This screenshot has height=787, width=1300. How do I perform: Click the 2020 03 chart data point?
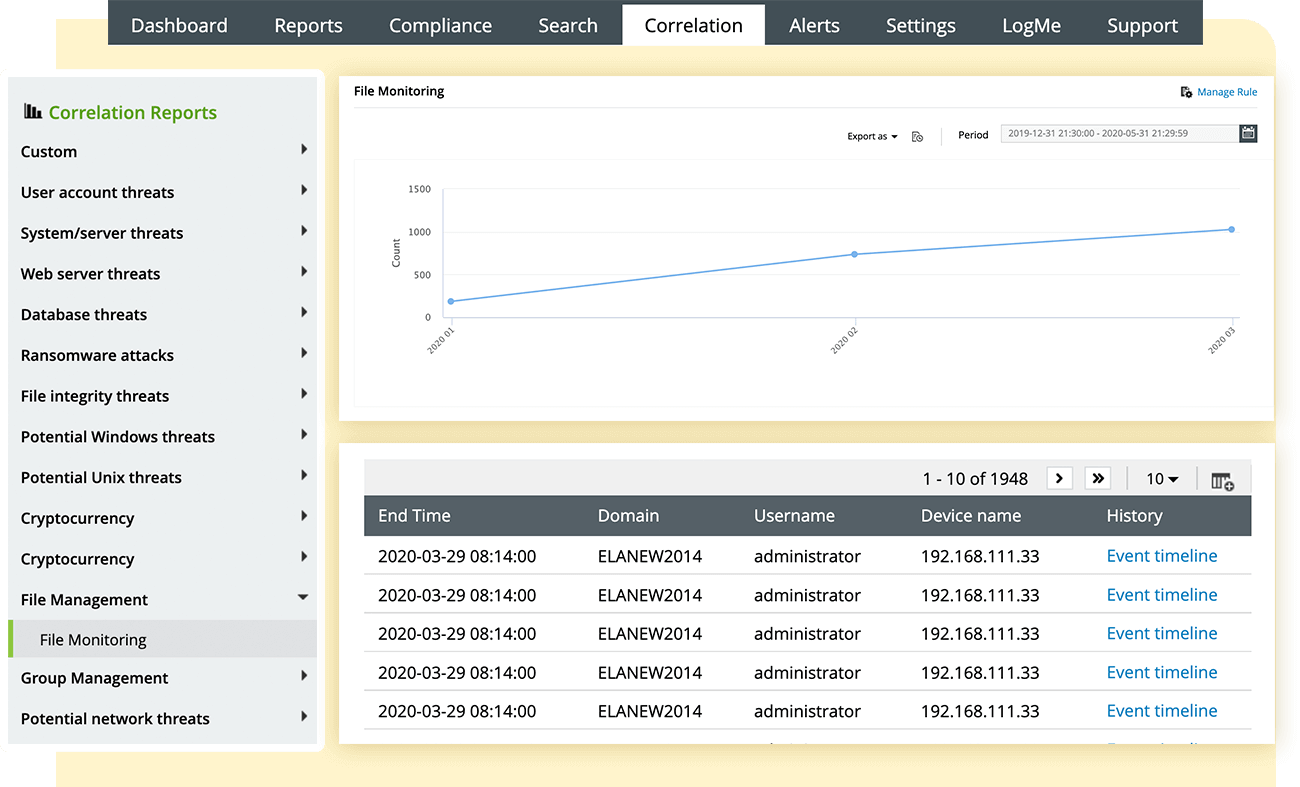click(1231, 229)
